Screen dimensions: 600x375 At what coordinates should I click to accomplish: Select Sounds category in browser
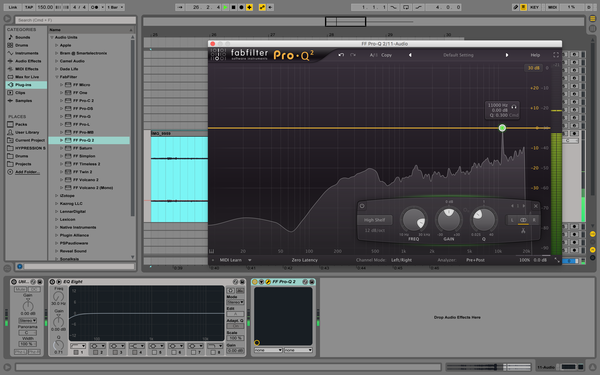pyautogui.click(x=23, y=37)
